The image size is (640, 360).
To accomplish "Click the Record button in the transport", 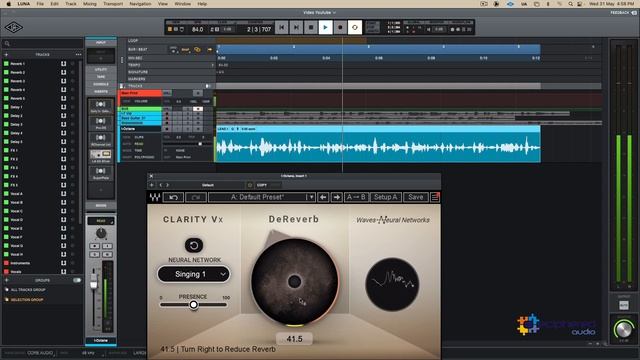I will pos(340,27).
